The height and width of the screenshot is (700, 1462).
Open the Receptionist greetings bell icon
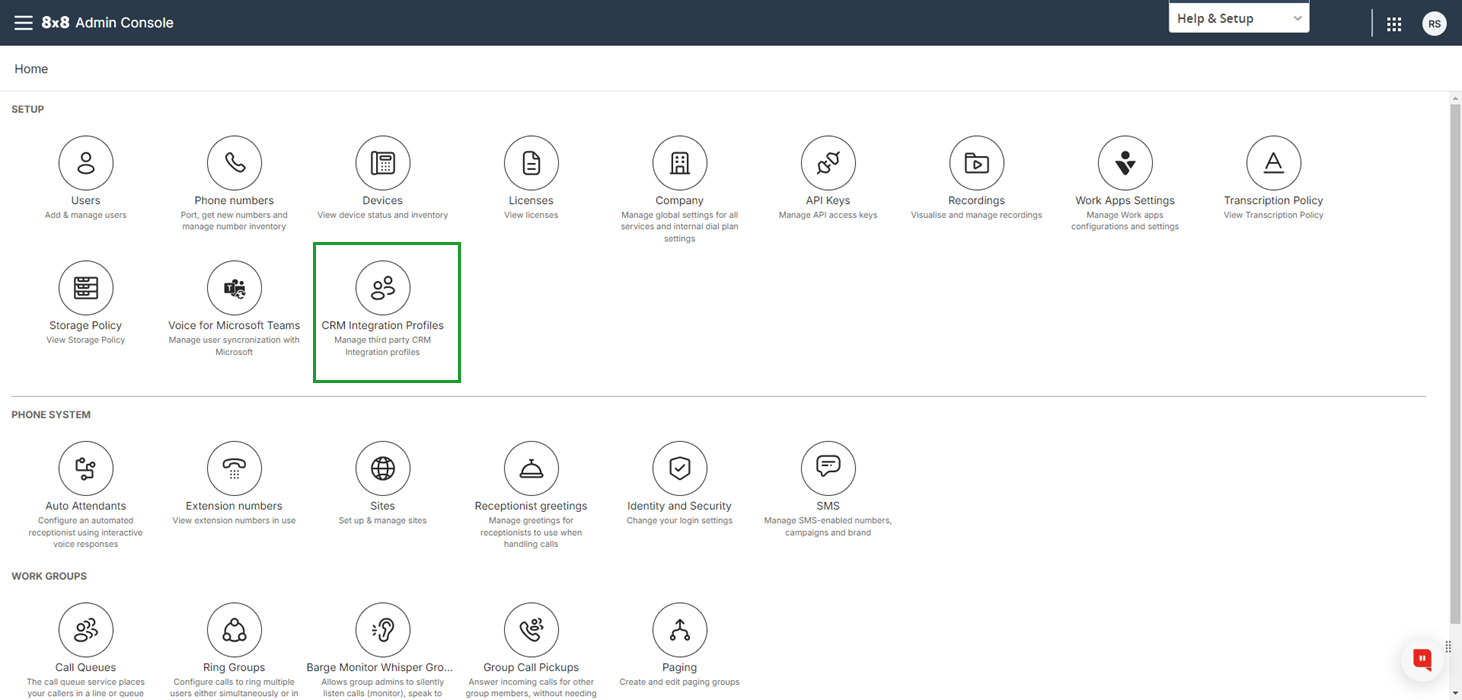point(531,468)
